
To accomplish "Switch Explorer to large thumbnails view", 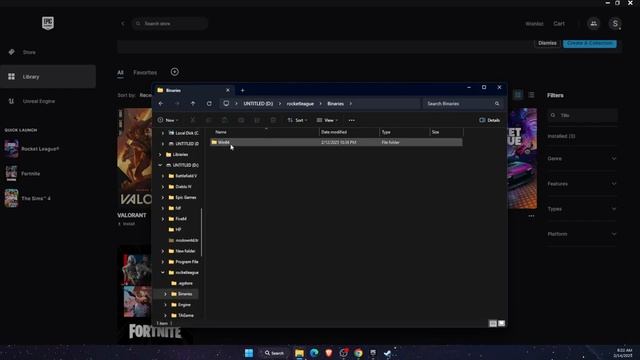I will 502,323.
